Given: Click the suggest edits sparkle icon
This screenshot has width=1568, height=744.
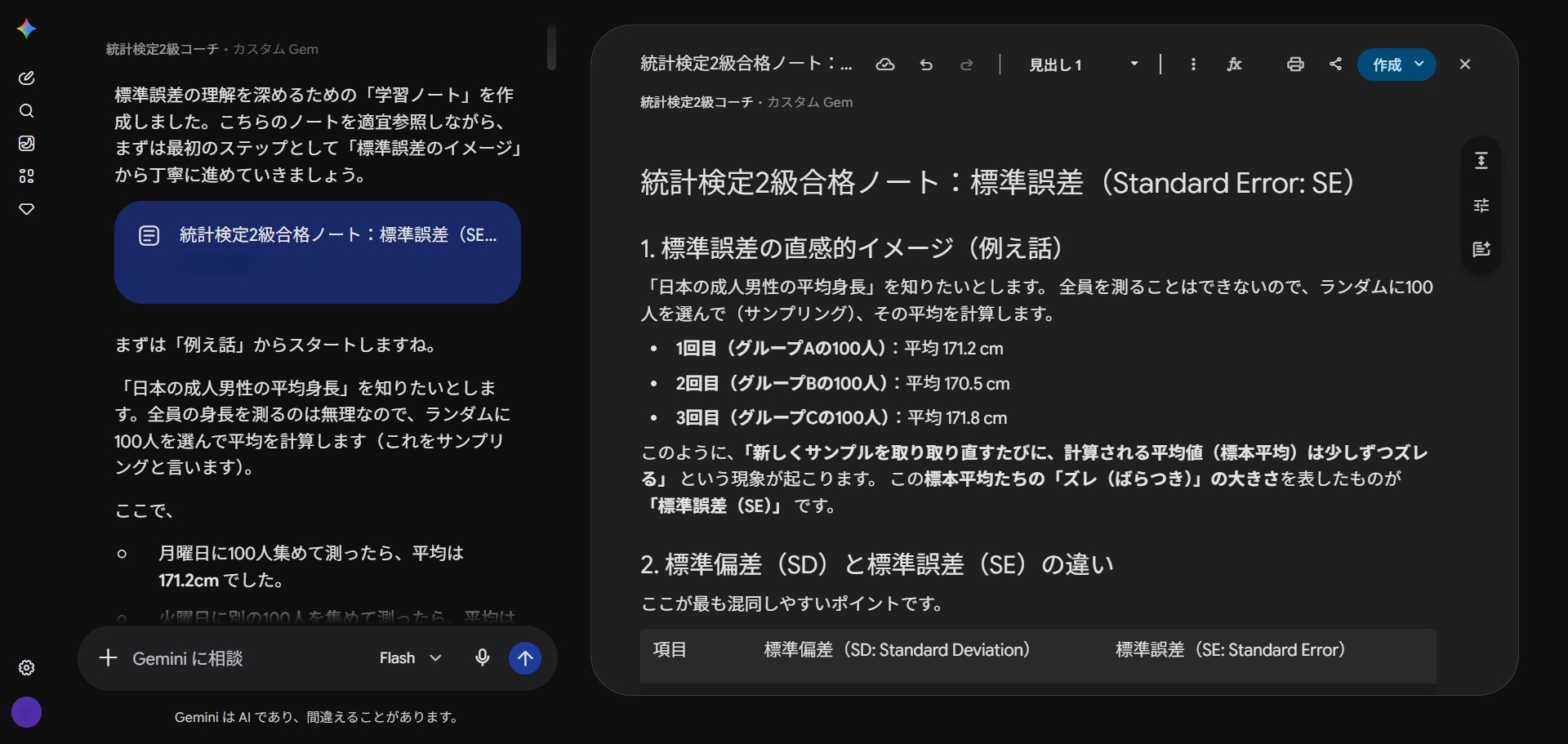Looking at the screenshot, I should point(1481,249).
